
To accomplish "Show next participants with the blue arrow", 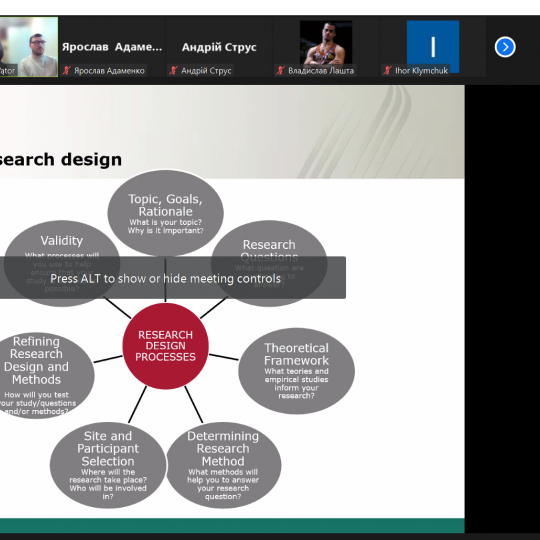I will point(505,47).
